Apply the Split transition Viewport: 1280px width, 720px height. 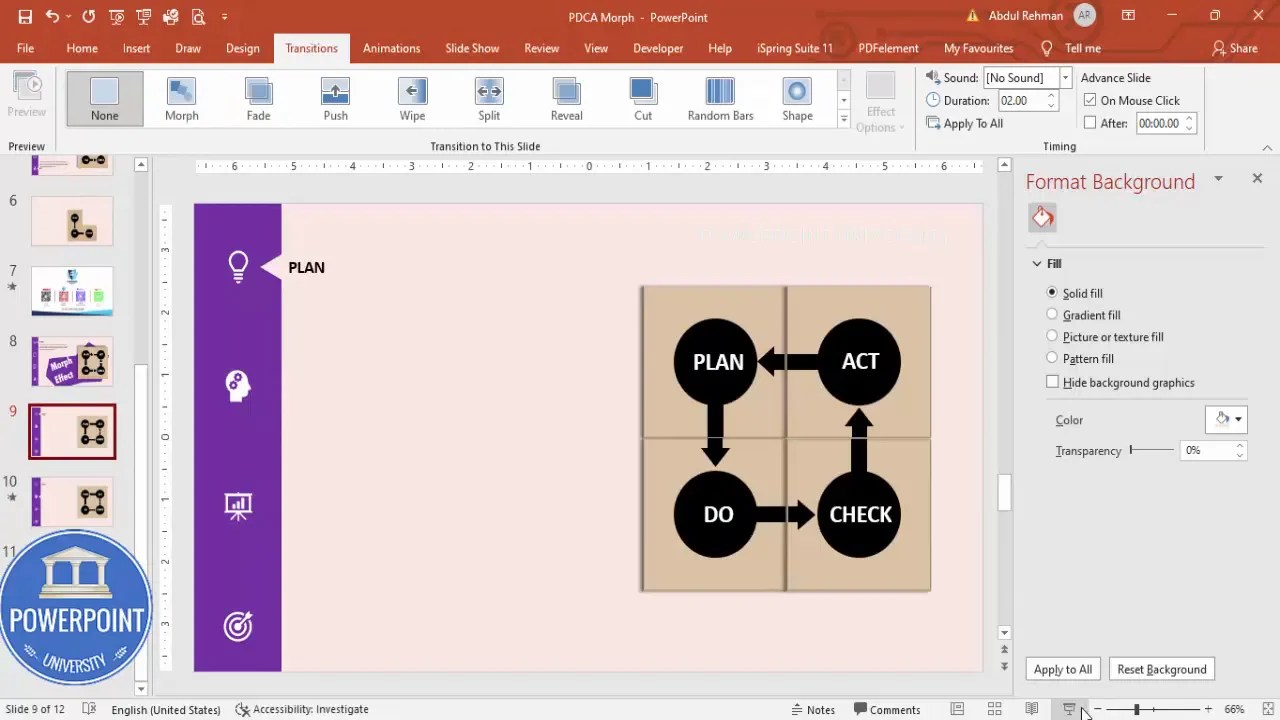489,99
